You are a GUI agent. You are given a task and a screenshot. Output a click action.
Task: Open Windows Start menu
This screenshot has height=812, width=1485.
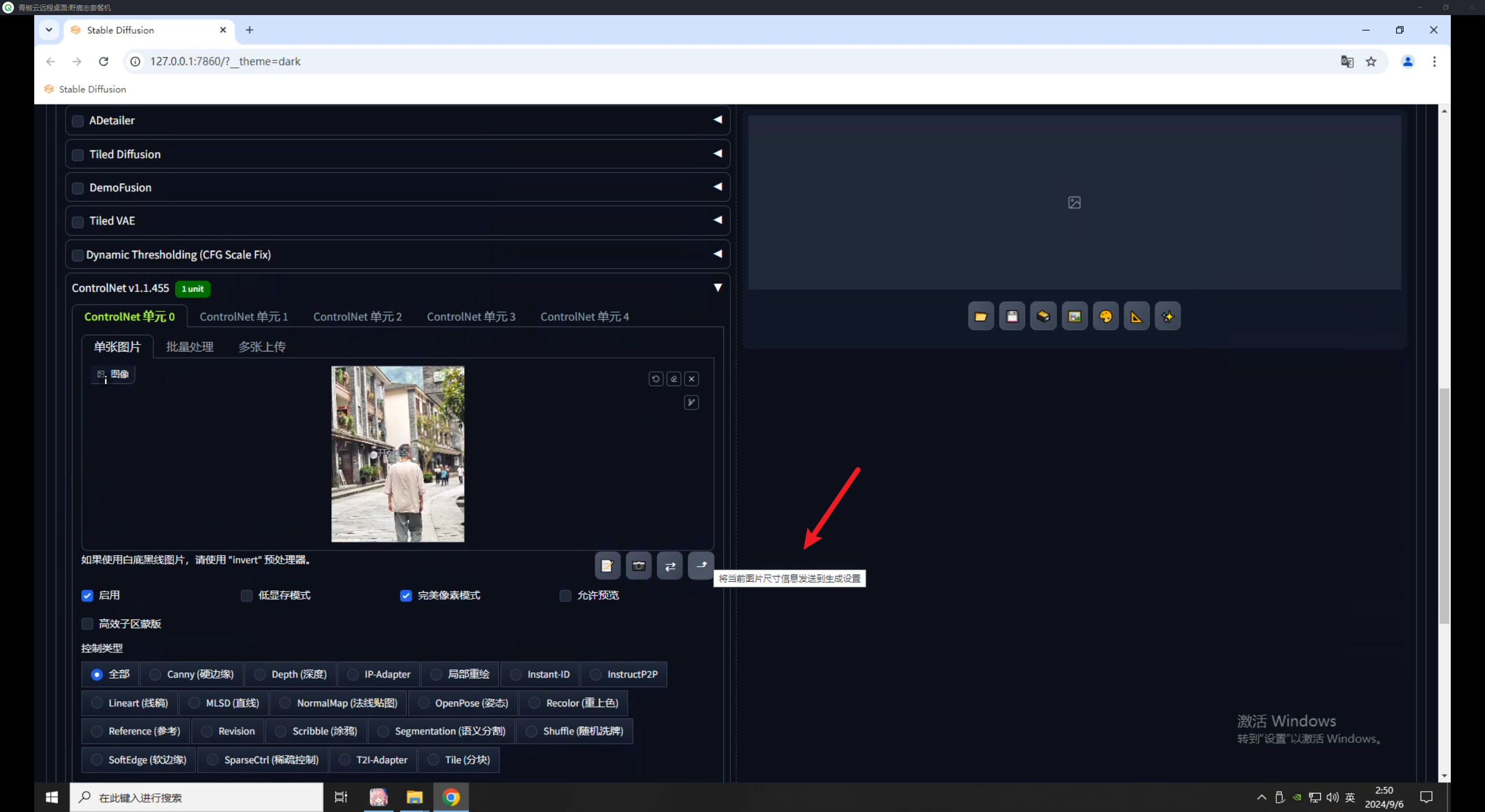click(x=52, y=797)
